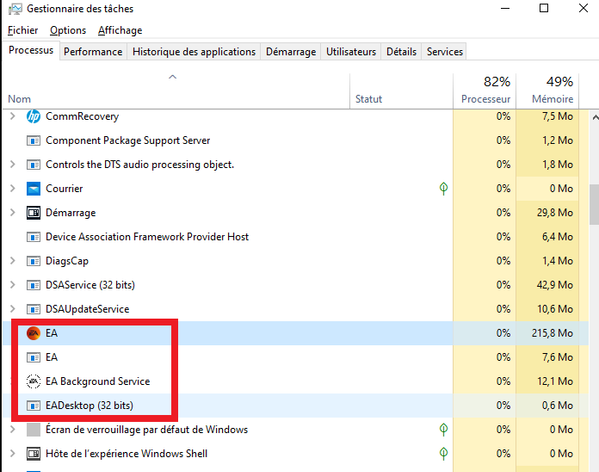Viewport: 599px width, 472px height.
Task: Click the 10,6 Mo memory value
Action: [x=555, y=309]
